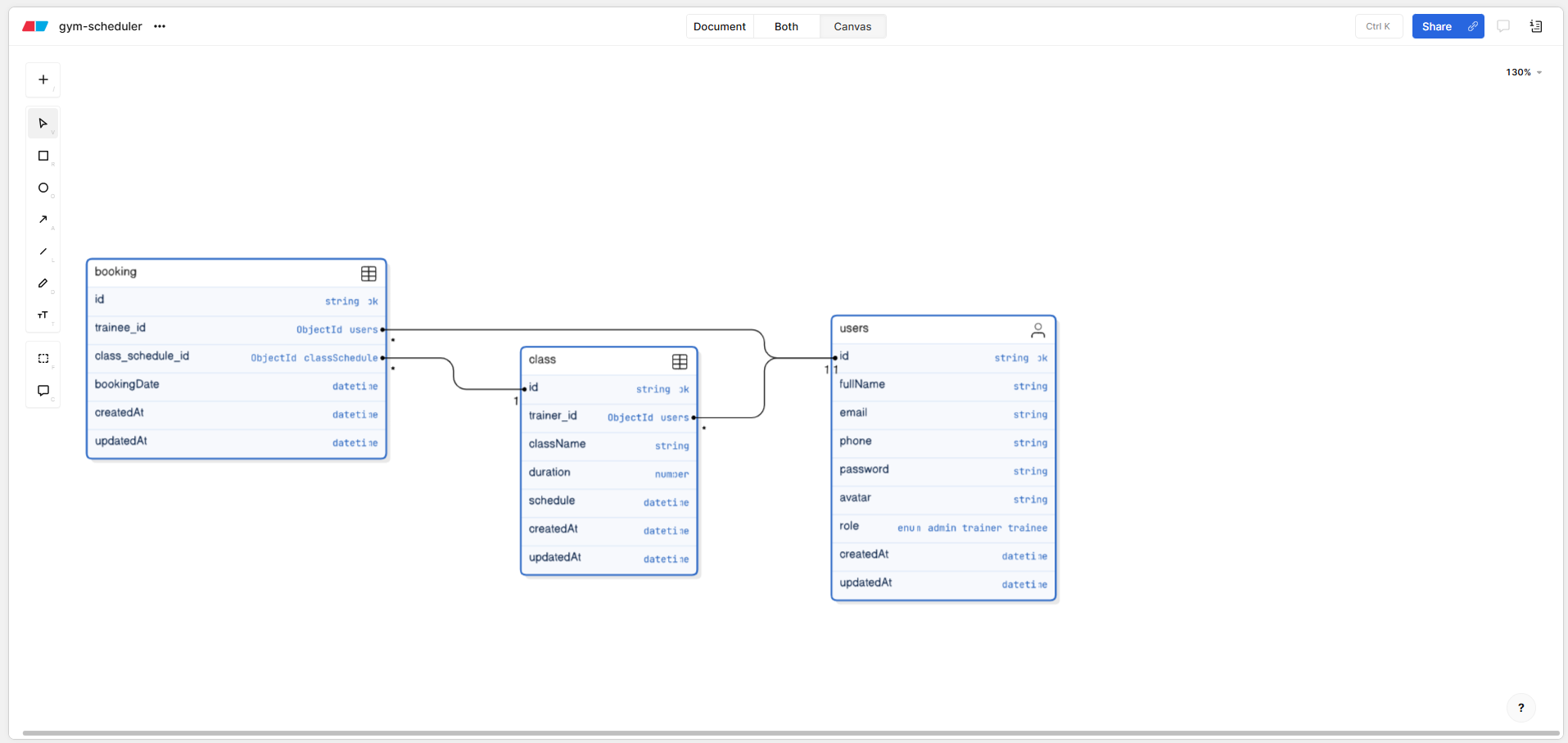Switch to the Both view tab
The image size is (1568, 743).
785,26
